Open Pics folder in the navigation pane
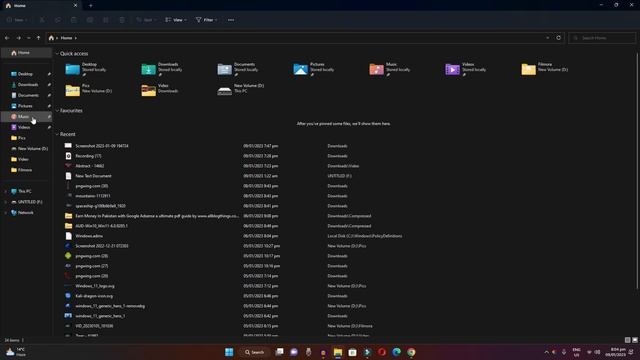The height and width of the screenshot is (360, 640). tap(22, 138)
